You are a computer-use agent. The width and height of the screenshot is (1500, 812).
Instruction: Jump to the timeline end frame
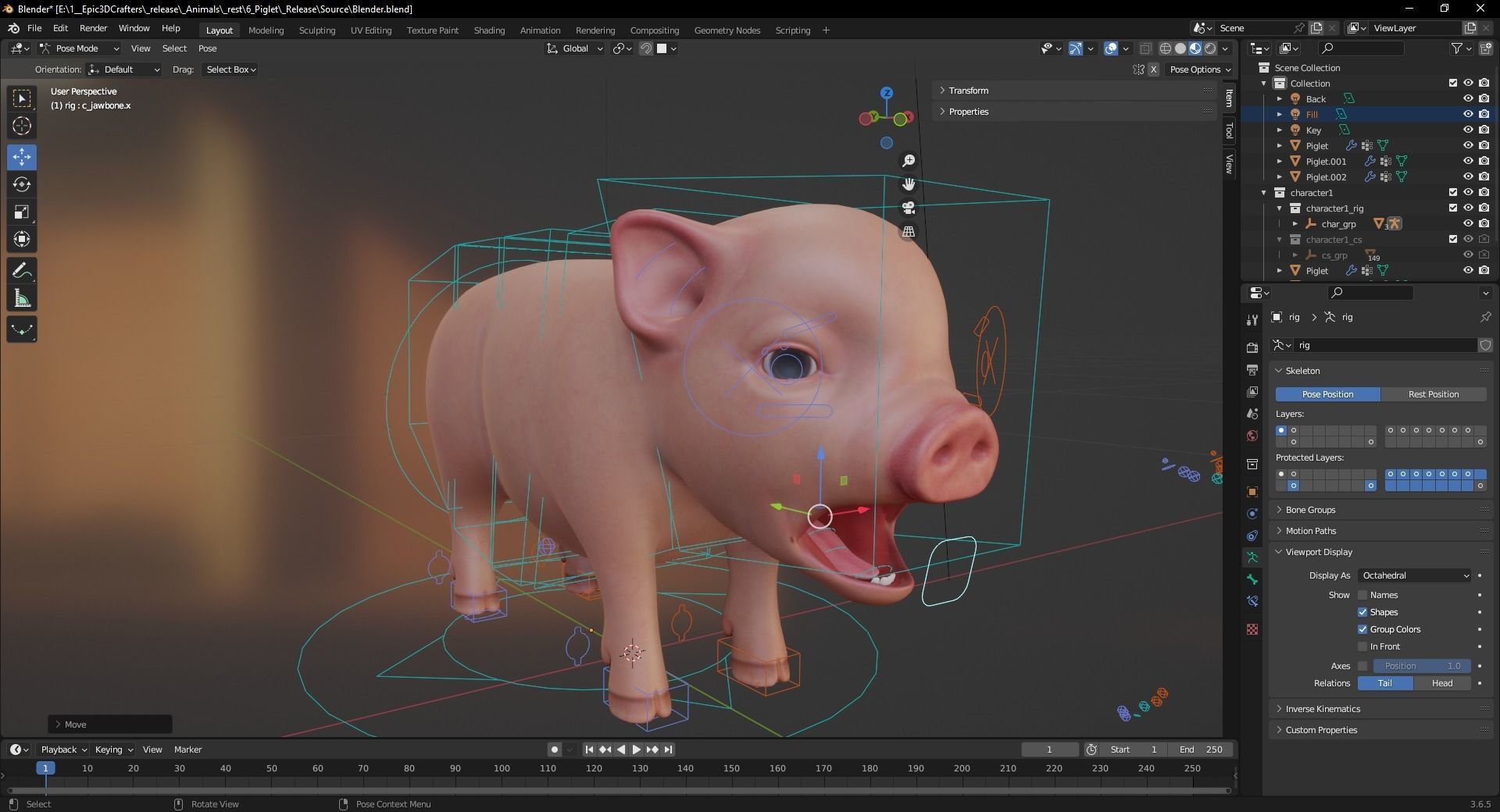[669, 750]
